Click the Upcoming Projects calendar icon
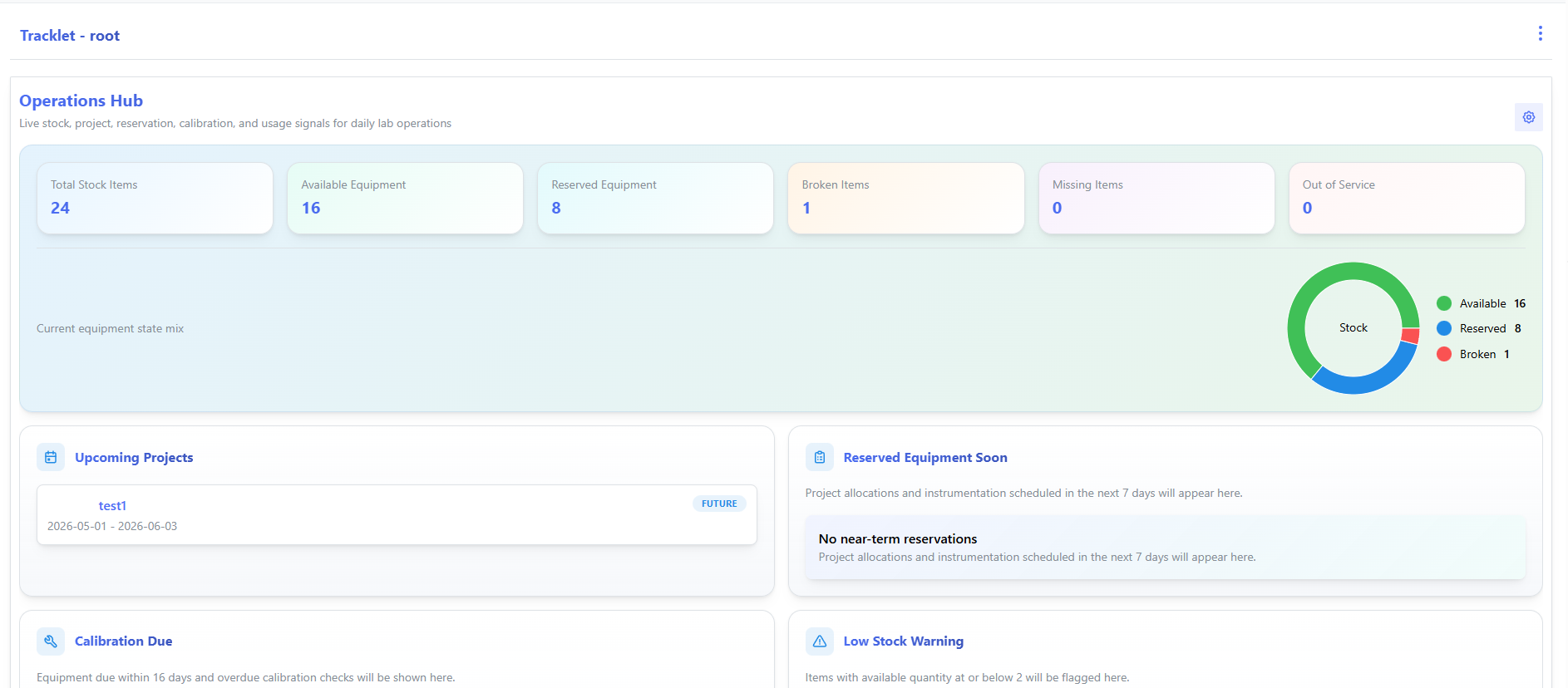 [x=51, y=457]
